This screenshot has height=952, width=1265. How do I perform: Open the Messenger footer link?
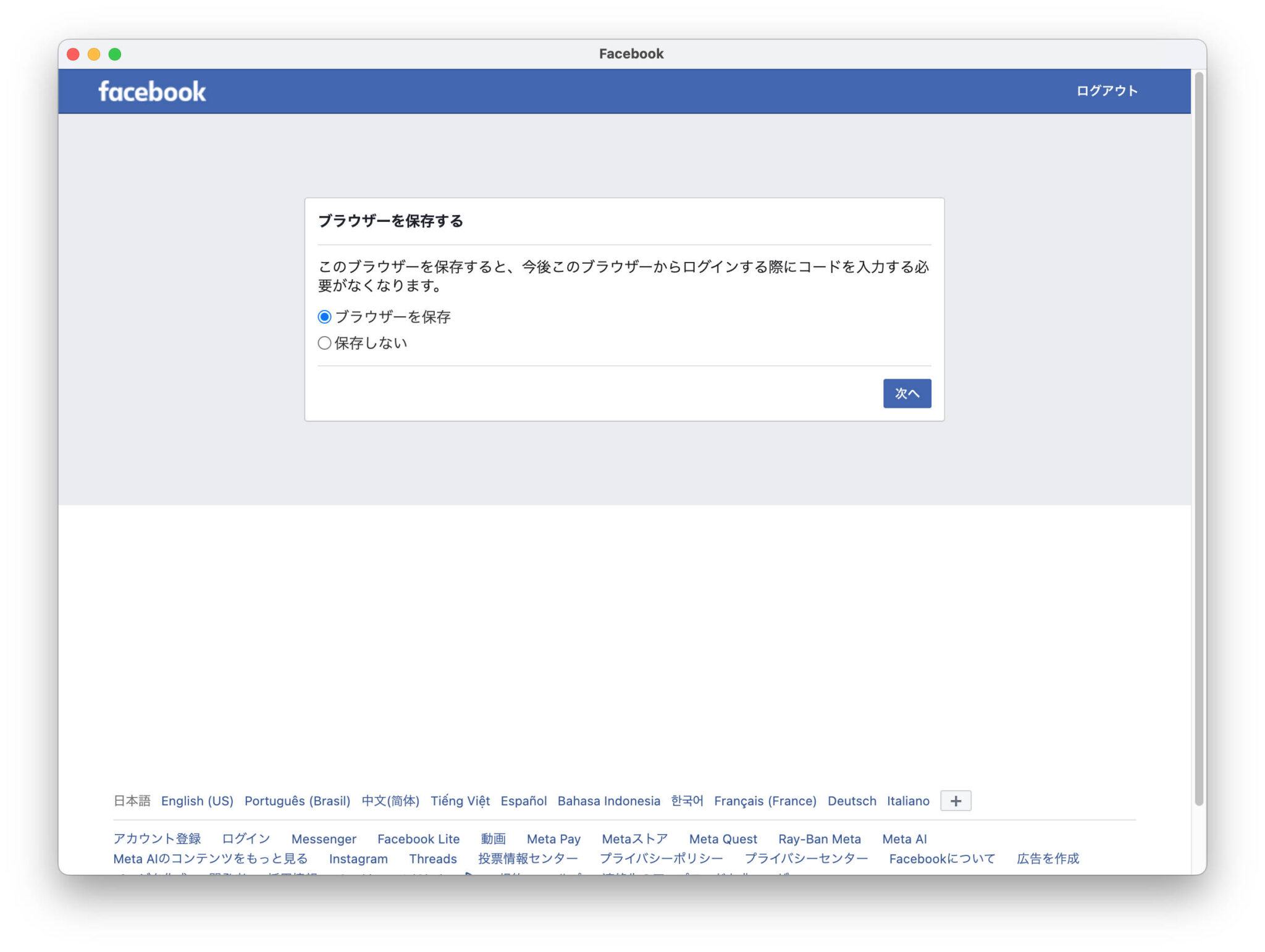(324, 839)
